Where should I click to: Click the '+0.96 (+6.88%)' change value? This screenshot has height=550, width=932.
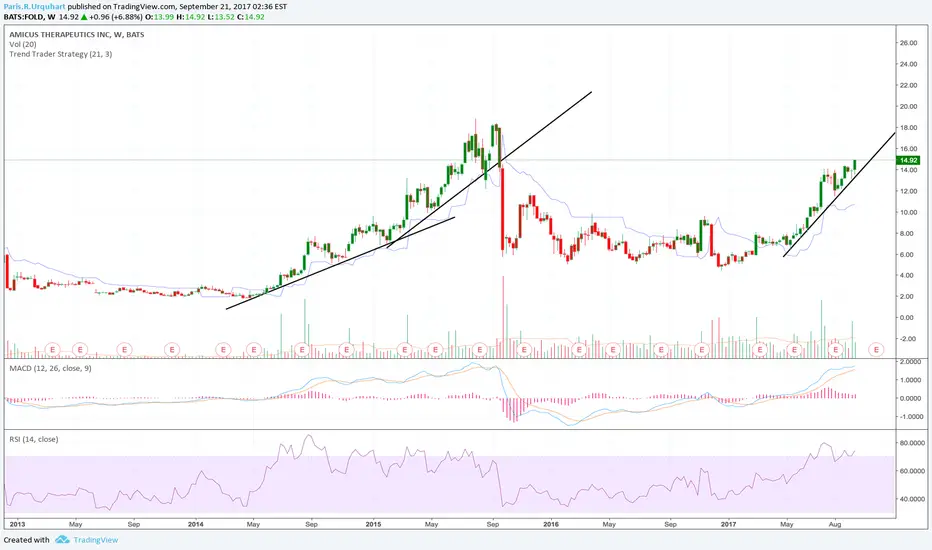click(116, 17)
